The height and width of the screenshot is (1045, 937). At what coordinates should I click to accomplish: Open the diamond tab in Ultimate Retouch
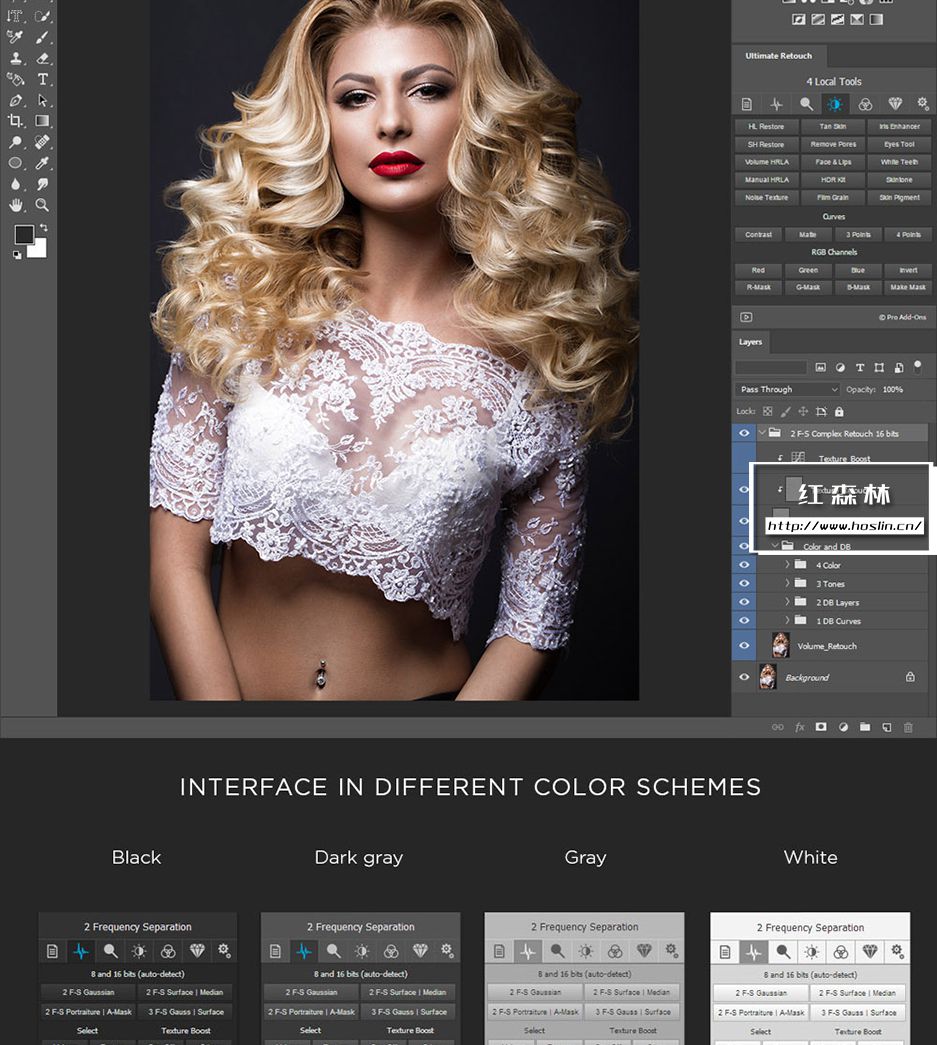895,104
